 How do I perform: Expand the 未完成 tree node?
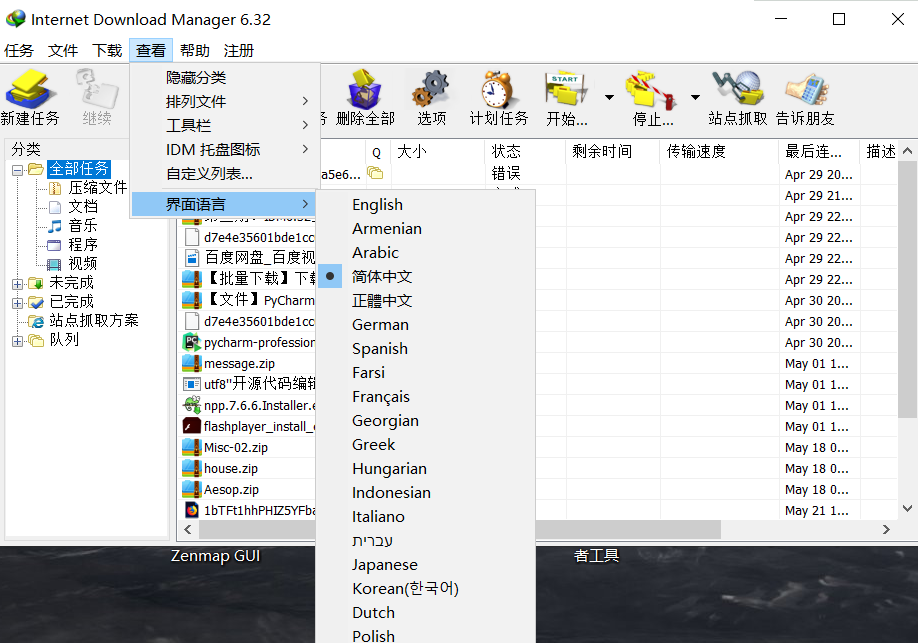[x=17, y=283]
